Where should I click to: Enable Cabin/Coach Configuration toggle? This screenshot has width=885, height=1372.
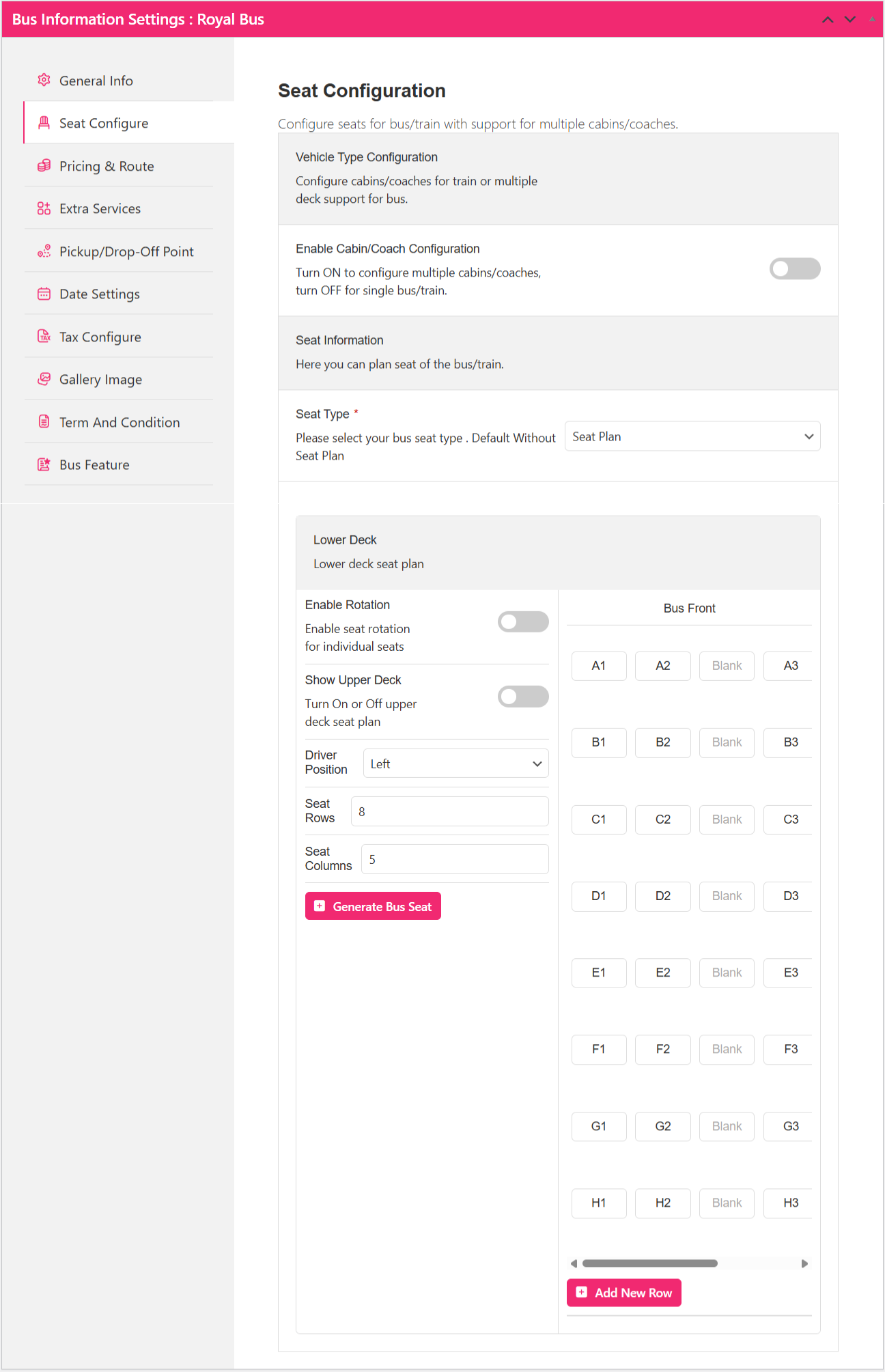coord(794,269)
